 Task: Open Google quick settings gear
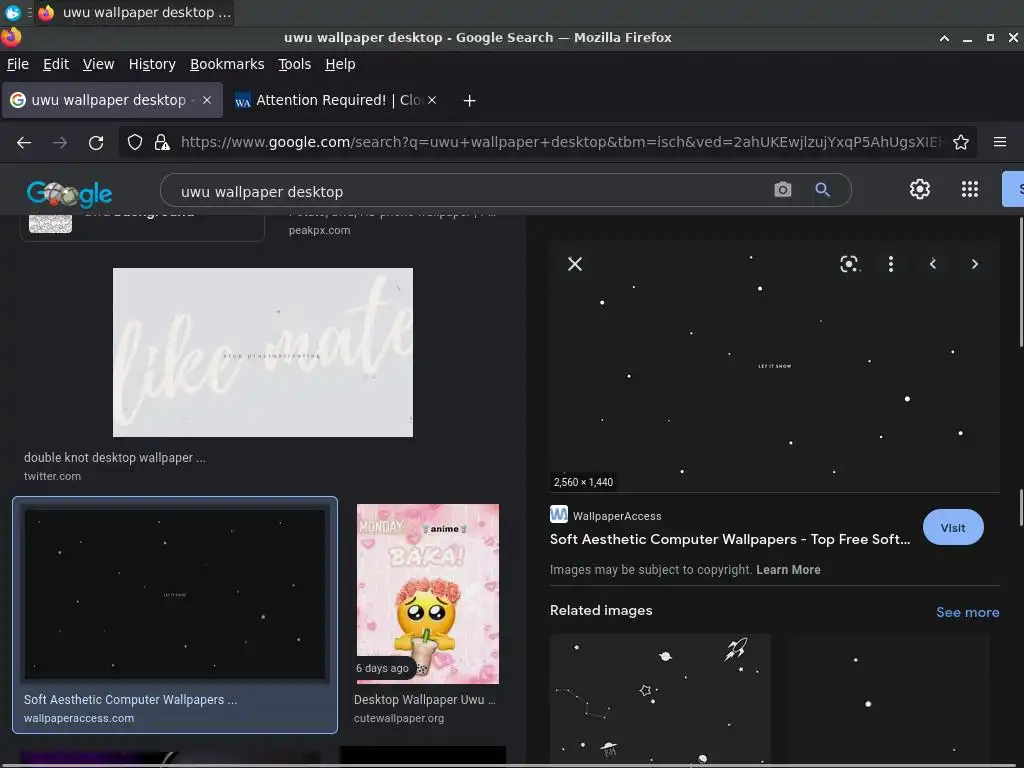pos(920,189)
